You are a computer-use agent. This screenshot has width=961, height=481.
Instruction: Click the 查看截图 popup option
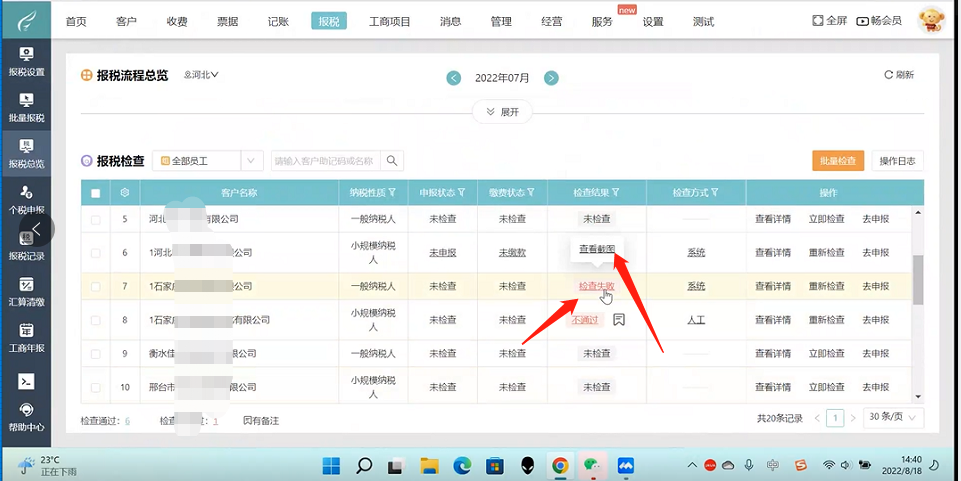[598, 248]
